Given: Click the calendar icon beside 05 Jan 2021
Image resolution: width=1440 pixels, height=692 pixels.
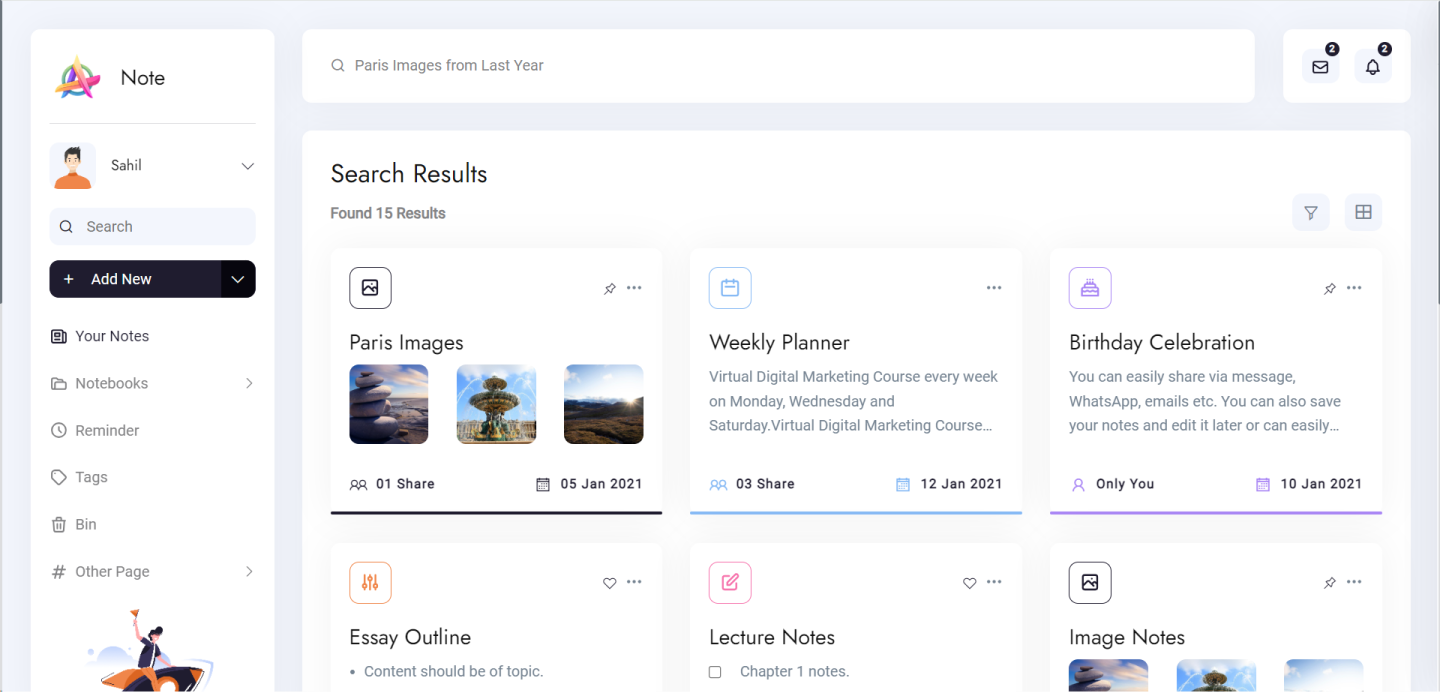Looking at the screenshot, I should 543,485.
